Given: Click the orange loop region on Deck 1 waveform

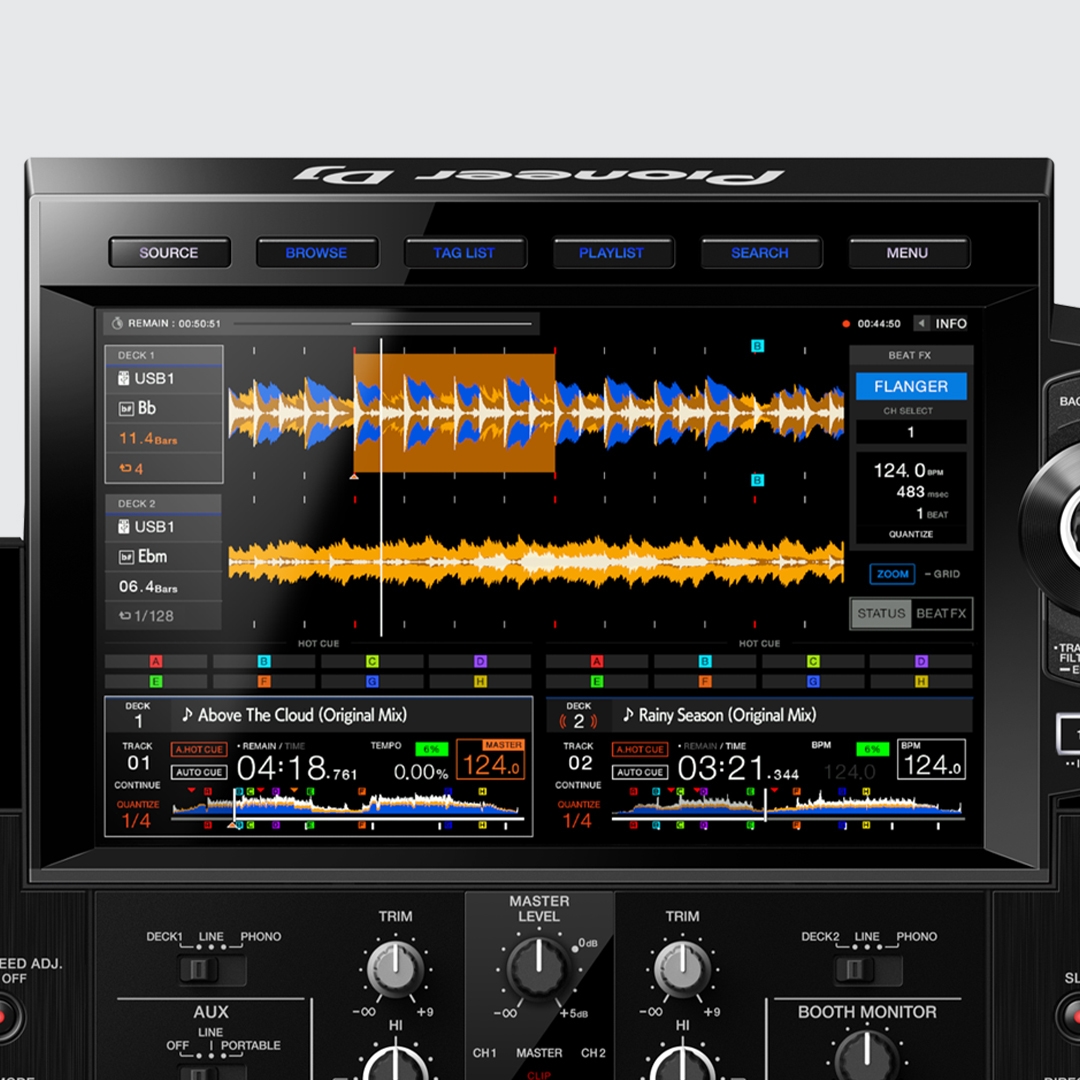Looking at the screenshot, I should tap(454, 412).
